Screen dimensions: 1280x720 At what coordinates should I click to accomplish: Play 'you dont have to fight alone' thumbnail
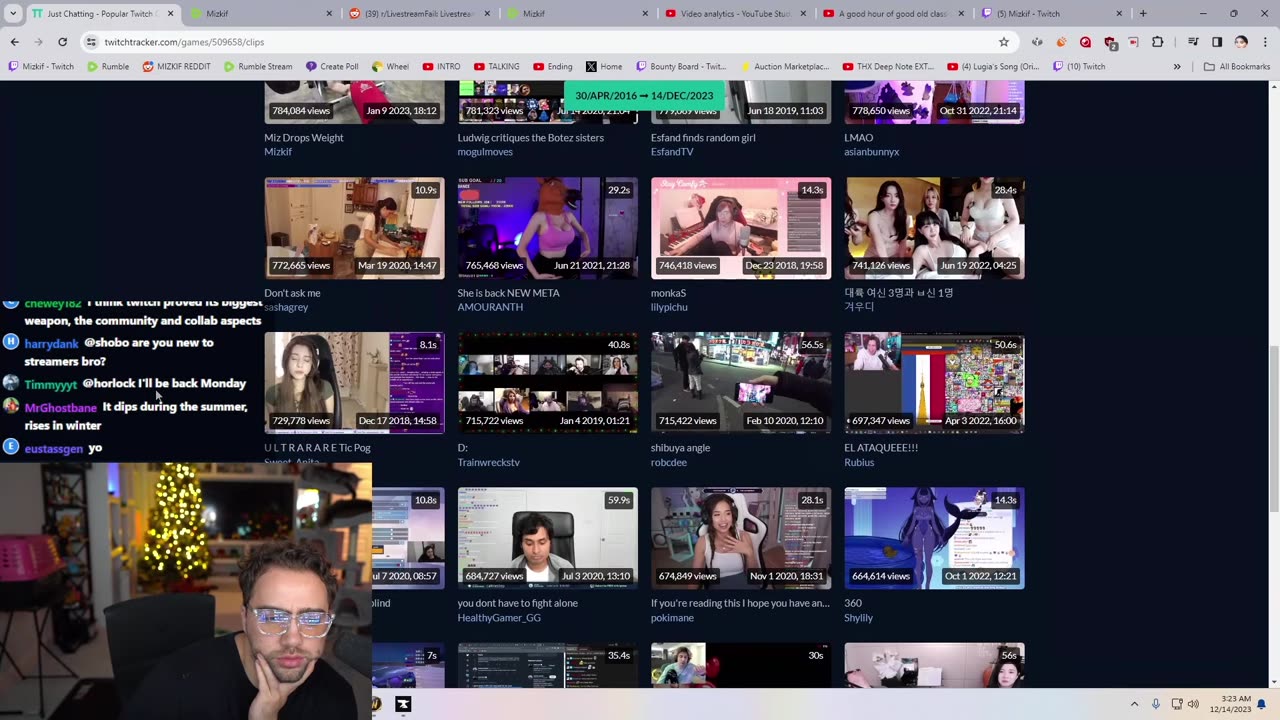pyautogui.click(x=547, y=538)
